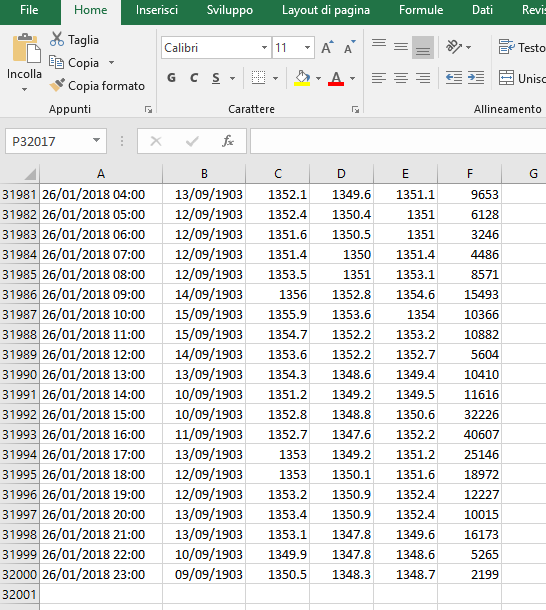Switch to Inserisci tab
The height and width of the screenshot is (610, 546).
(156, 10)
